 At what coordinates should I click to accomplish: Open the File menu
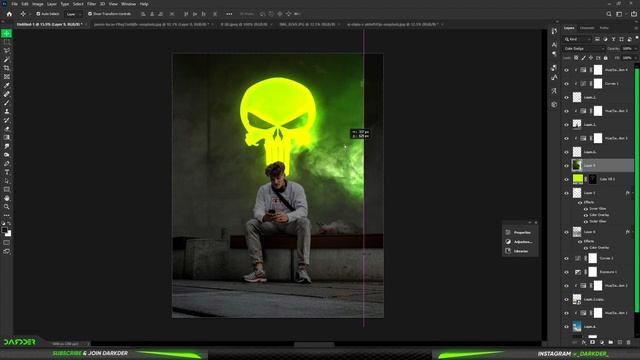point(14,4)
